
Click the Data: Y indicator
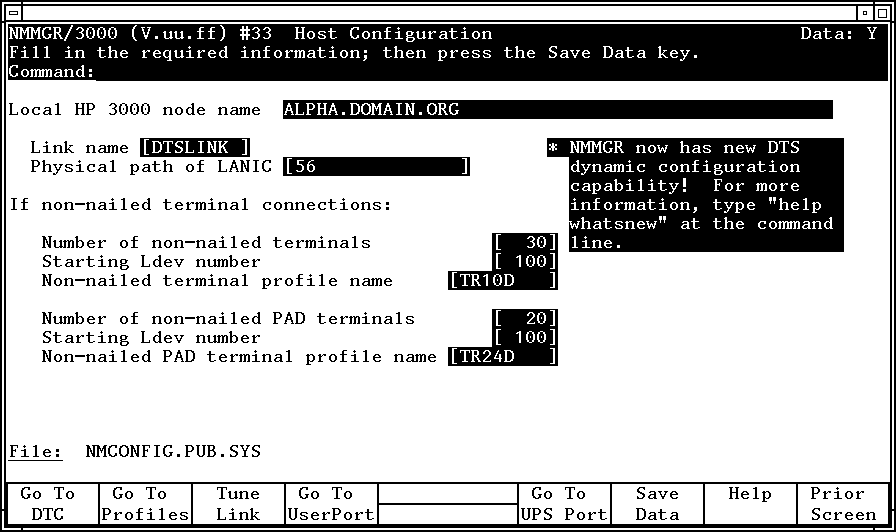(838, 34)
